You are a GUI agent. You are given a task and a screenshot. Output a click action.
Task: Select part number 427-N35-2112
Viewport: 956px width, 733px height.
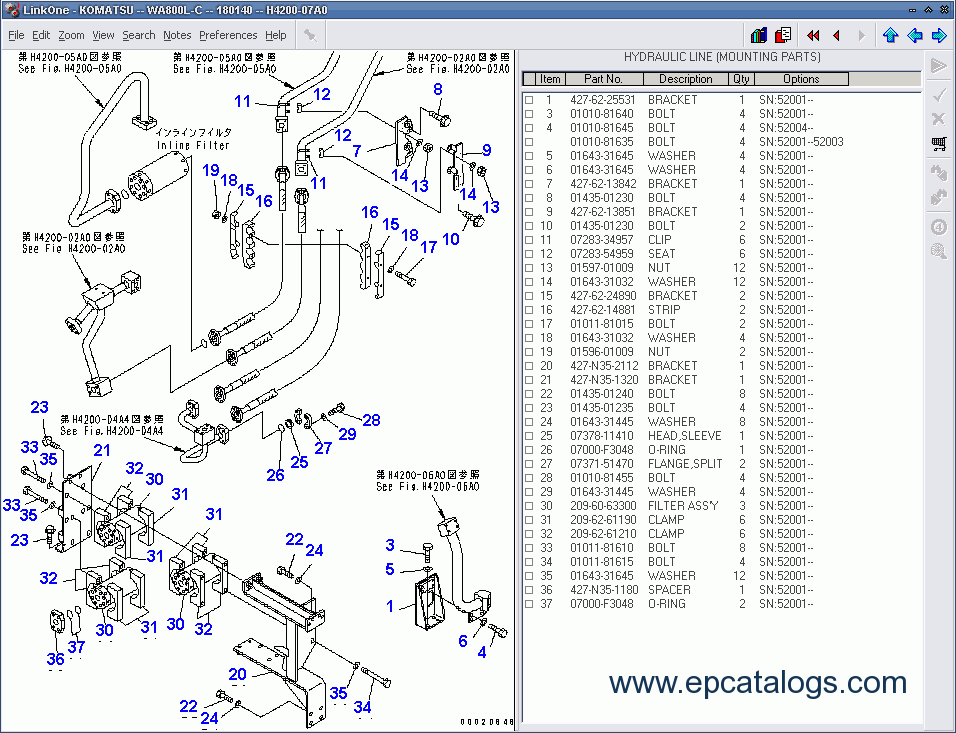point(604,366)
